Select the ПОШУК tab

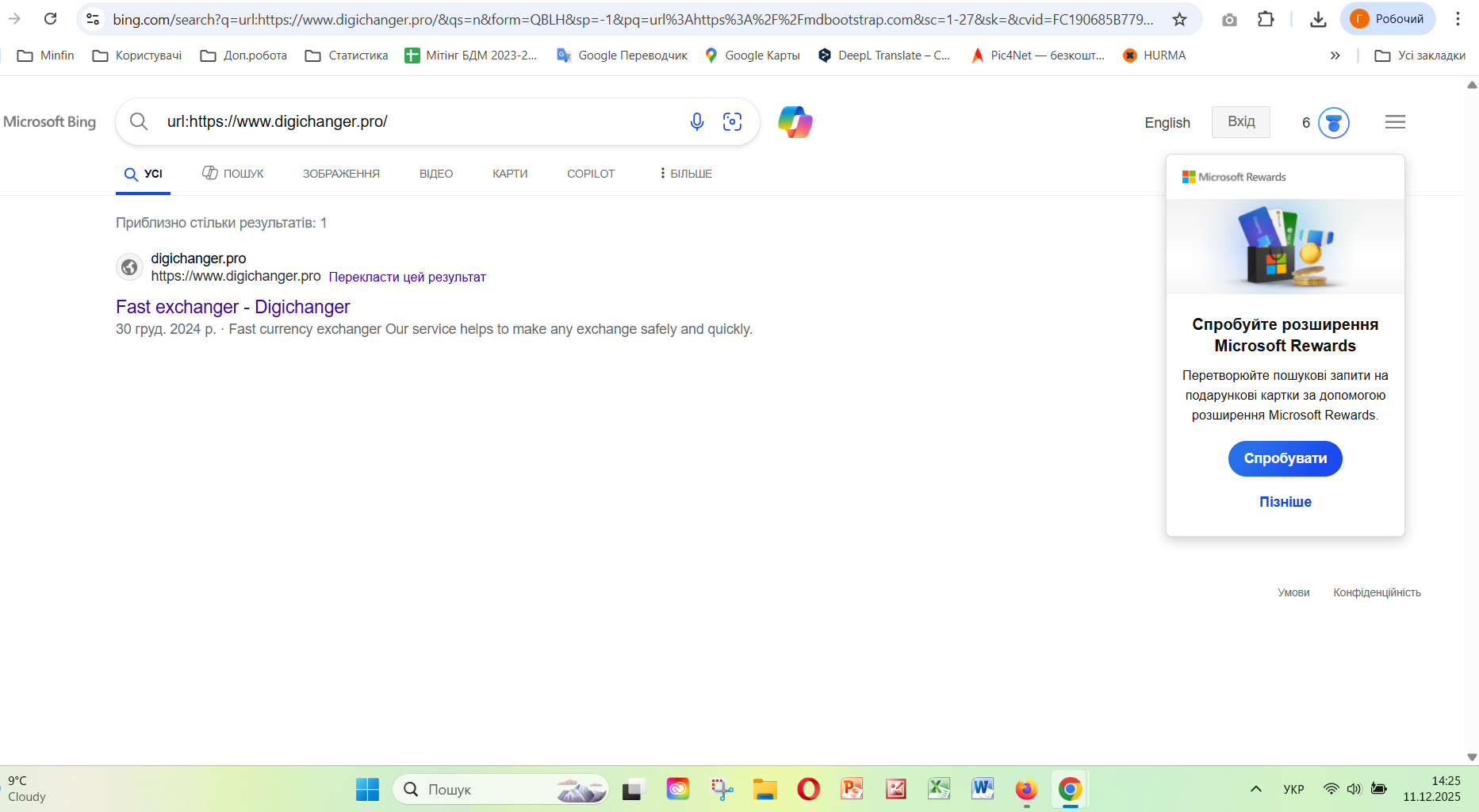(x=233, y=174)
